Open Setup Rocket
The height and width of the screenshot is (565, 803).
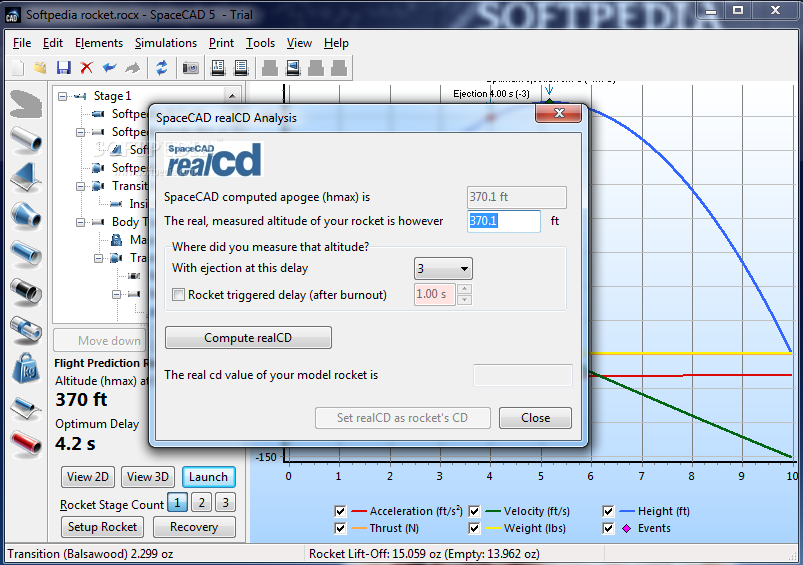102,527
